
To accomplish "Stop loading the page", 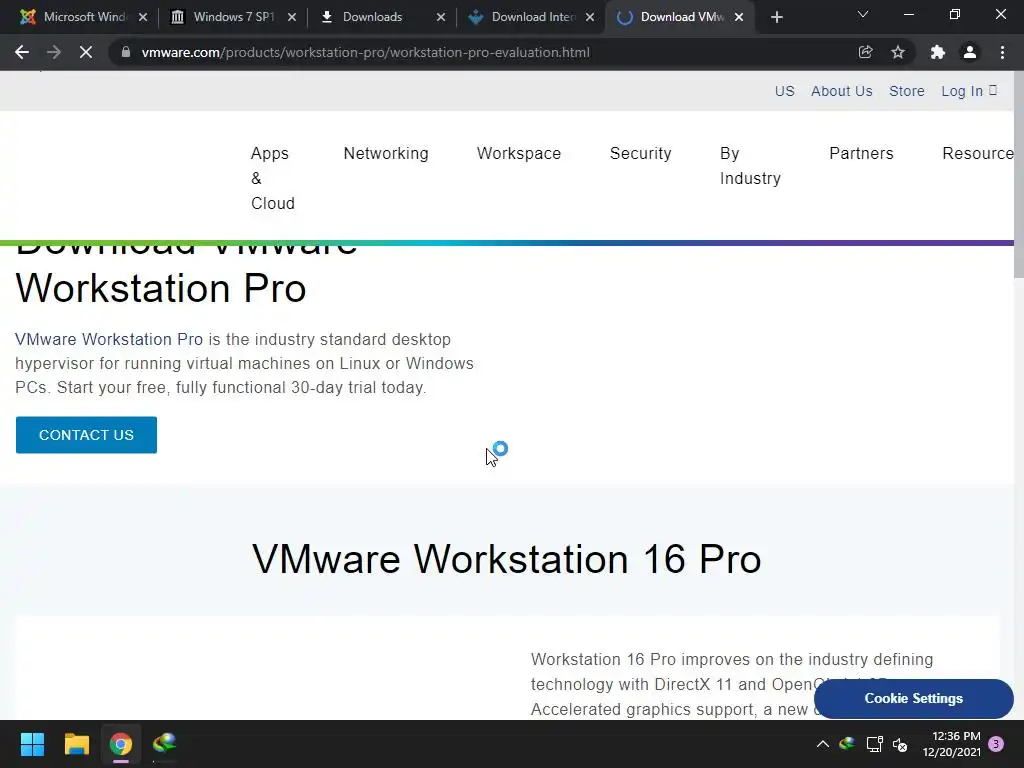I will point(86,52).
